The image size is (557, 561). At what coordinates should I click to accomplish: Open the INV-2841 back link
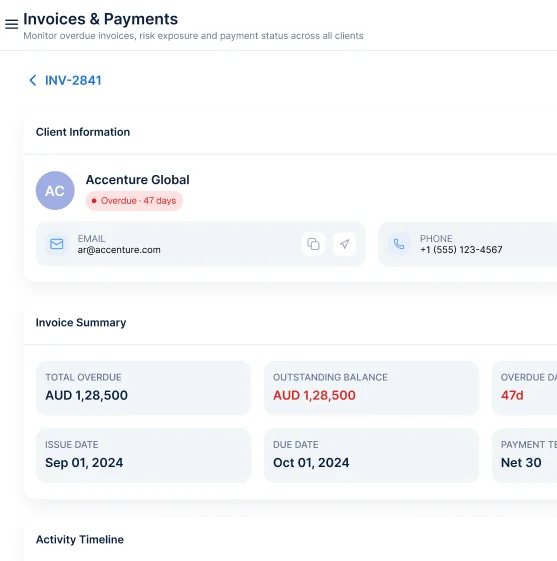73,81
